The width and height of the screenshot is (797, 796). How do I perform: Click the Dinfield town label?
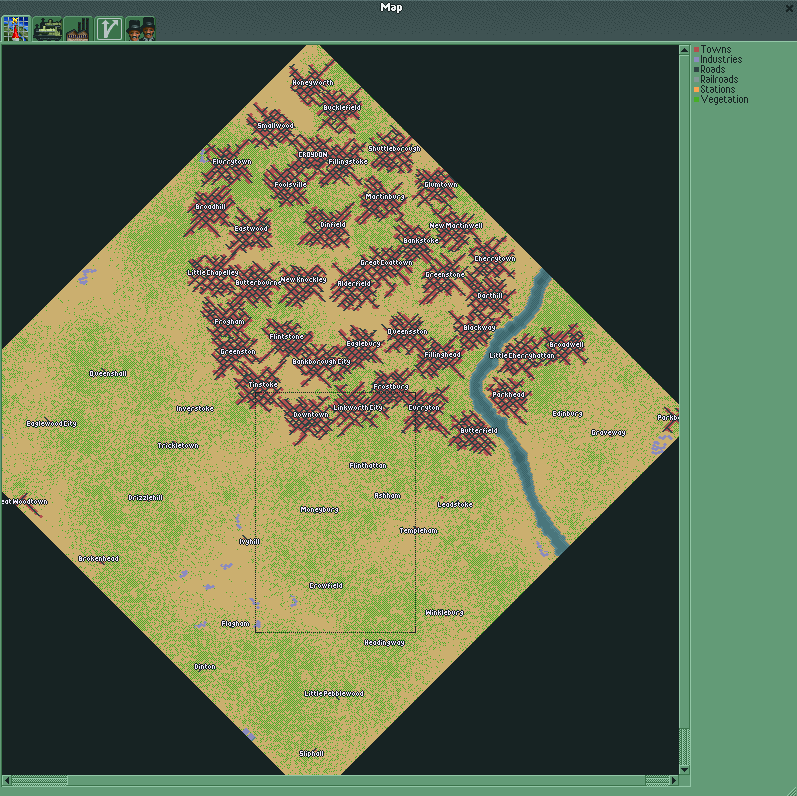333,225
